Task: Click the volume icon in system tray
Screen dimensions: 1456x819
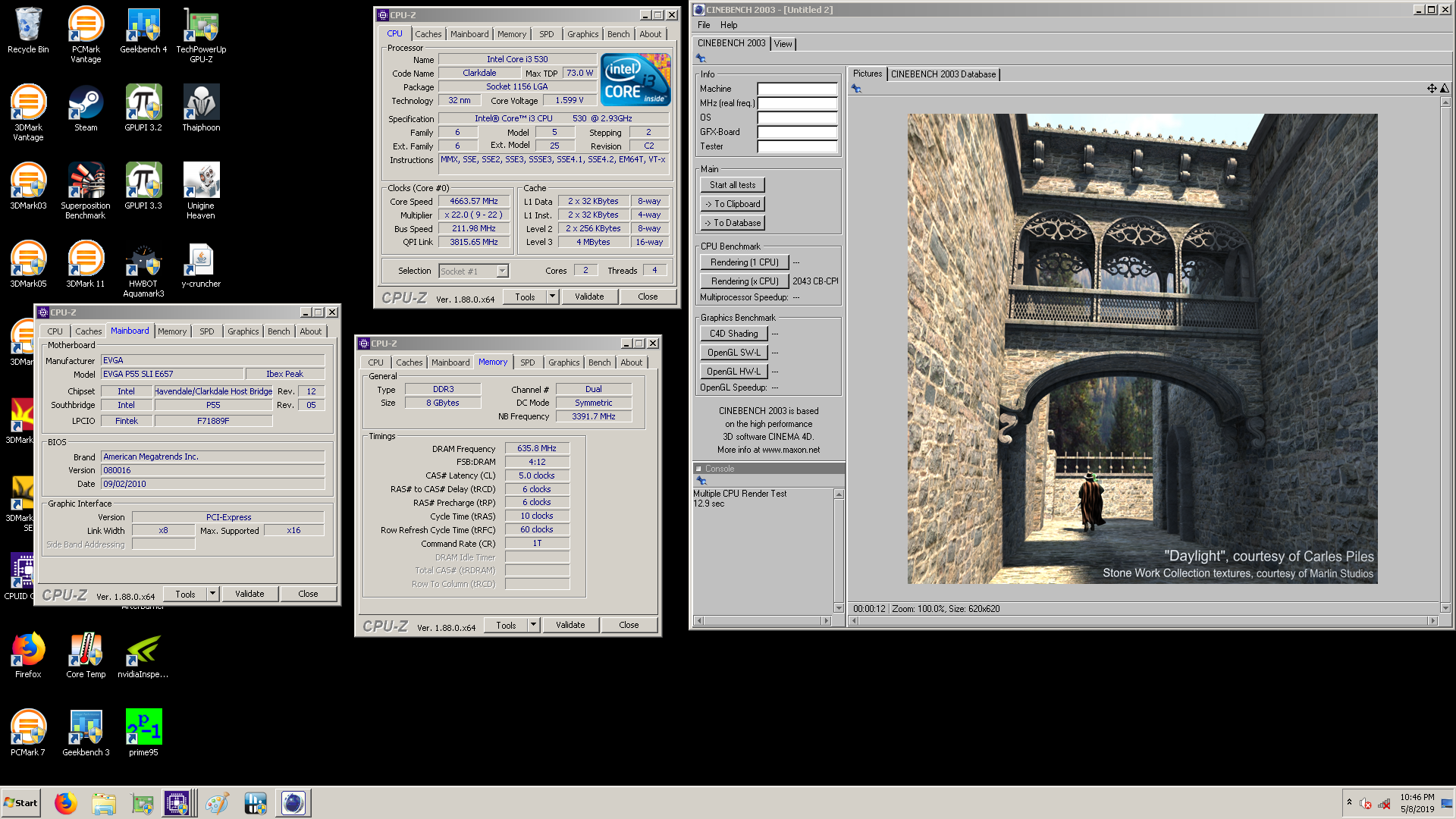Action: [1365, 803]
